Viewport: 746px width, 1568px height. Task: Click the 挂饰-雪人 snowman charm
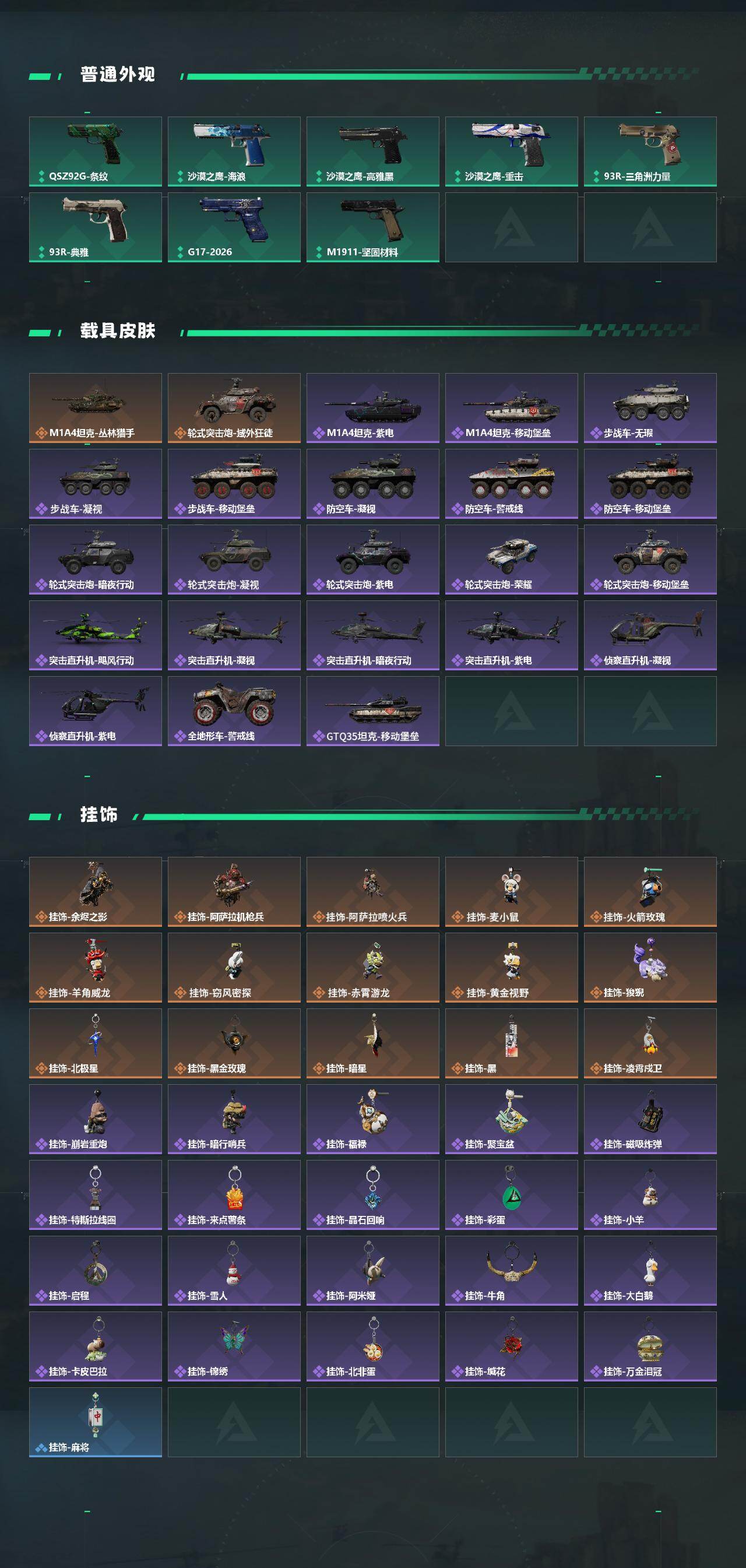click(x=234, y=1270)
